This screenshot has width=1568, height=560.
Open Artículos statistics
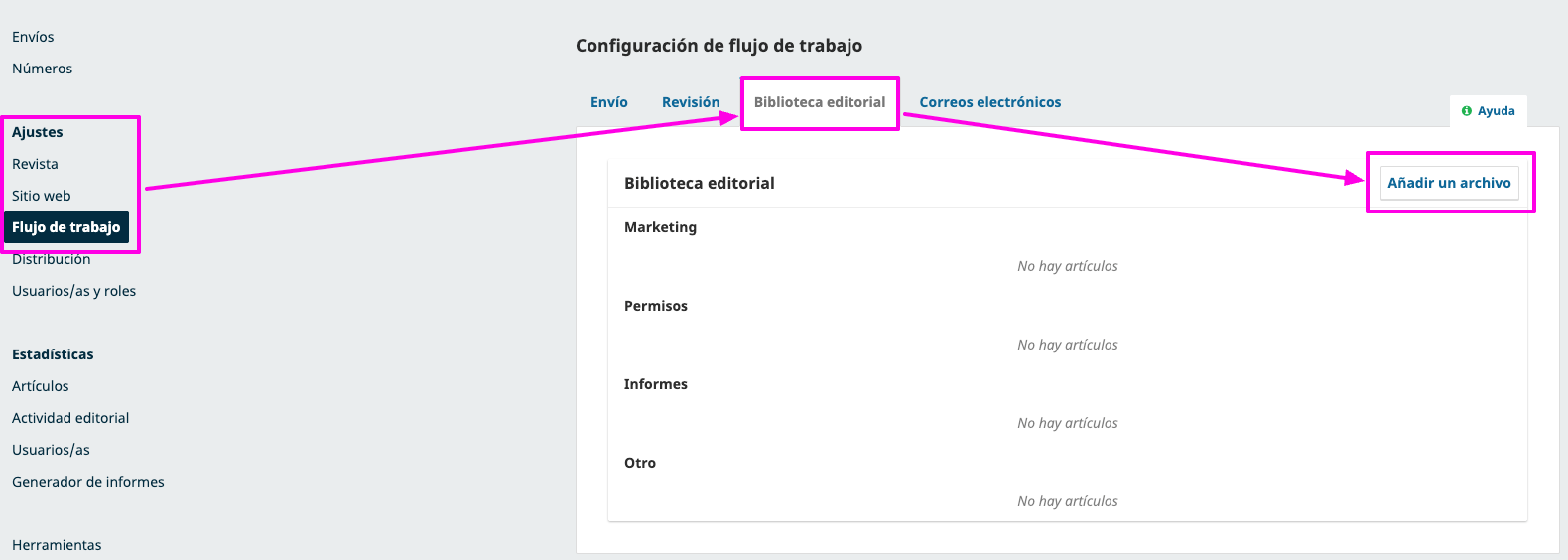(x=41, y=386)
